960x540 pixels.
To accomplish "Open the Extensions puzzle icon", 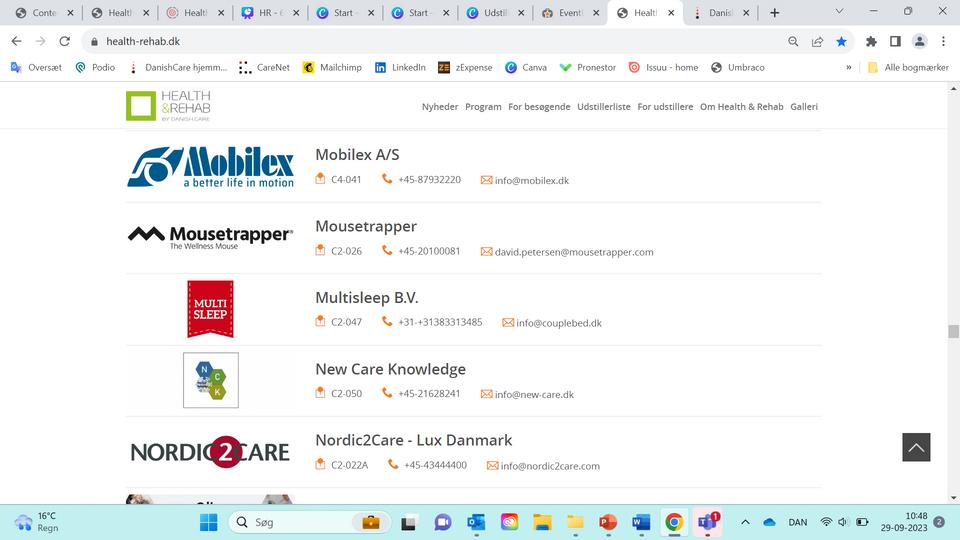I will click(x=871, y=41).
